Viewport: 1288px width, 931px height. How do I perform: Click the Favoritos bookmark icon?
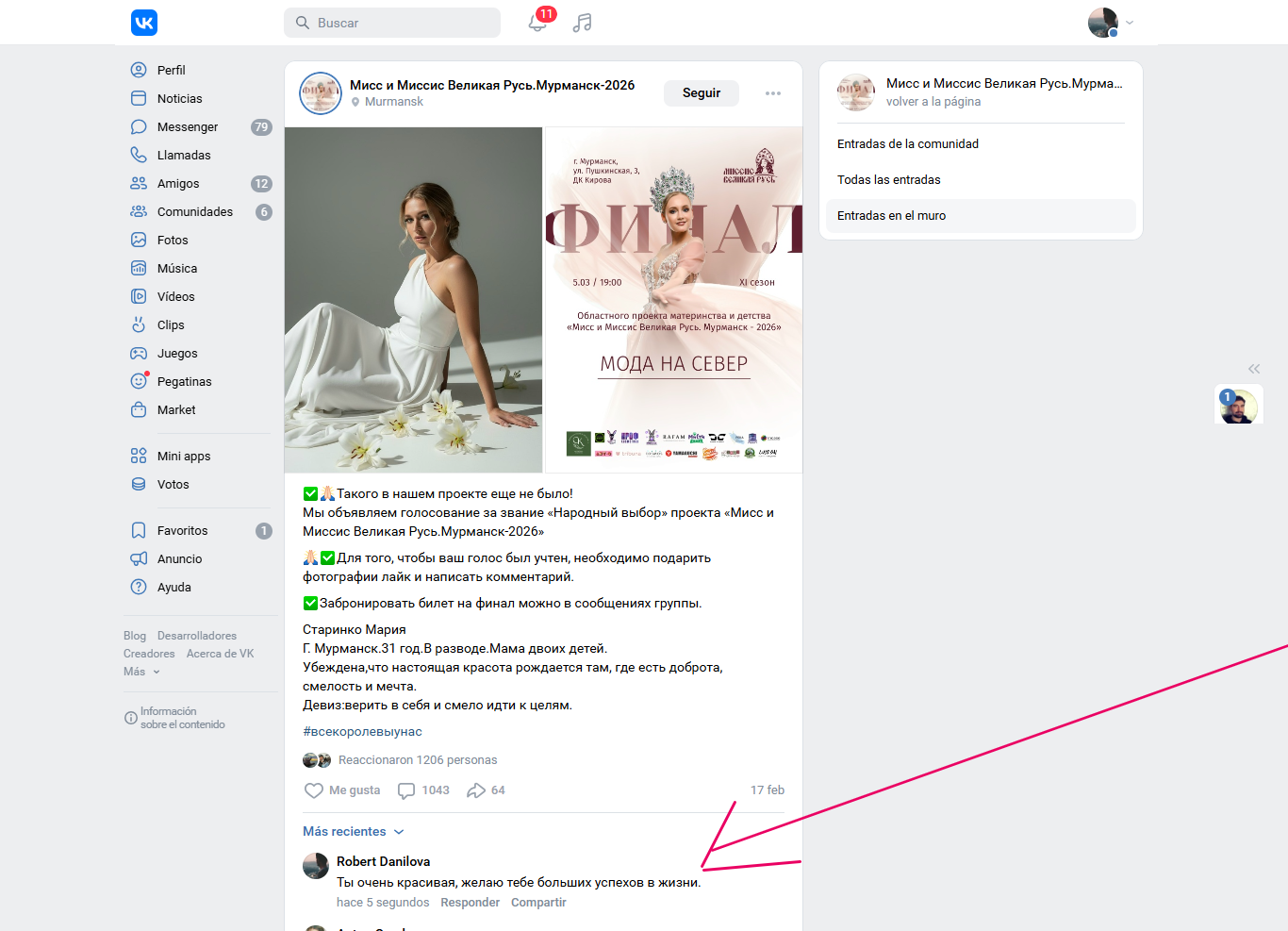tap(139, 530)
